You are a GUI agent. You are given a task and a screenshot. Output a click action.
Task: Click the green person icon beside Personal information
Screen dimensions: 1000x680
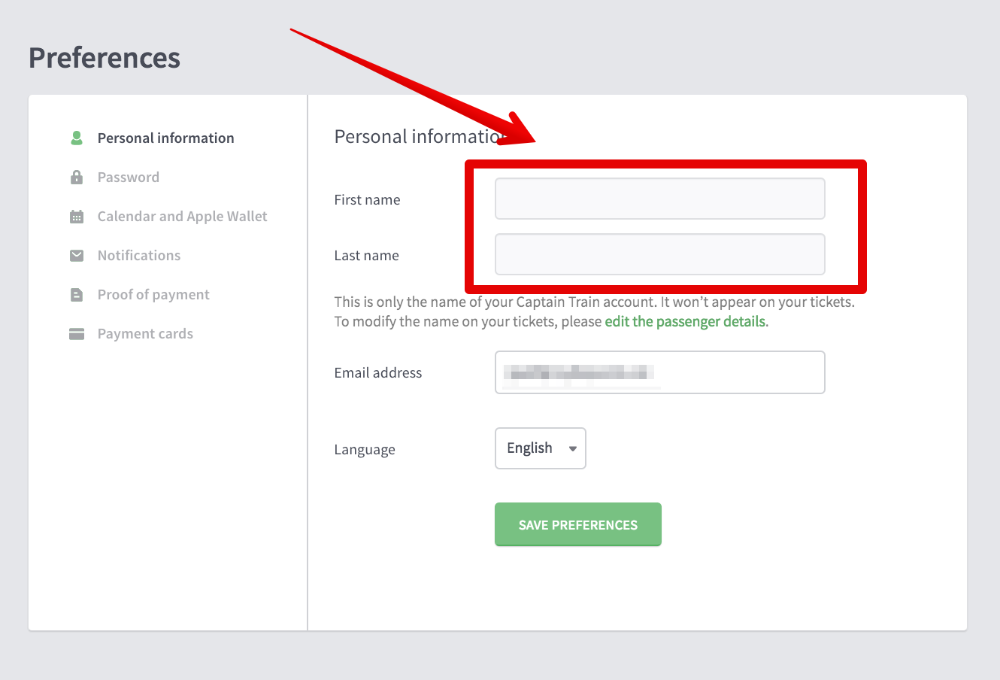tap(77, 138)
